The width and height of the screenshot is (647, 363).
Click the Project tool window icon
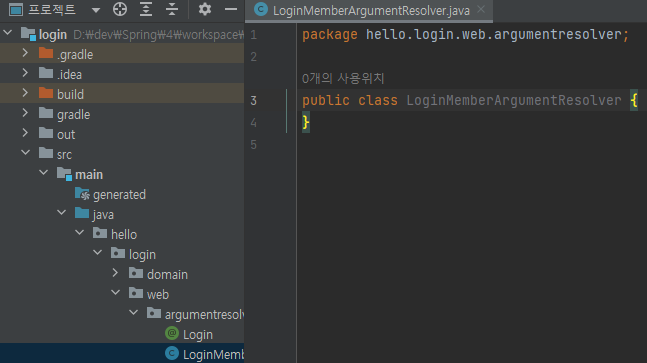click(16, 9)
